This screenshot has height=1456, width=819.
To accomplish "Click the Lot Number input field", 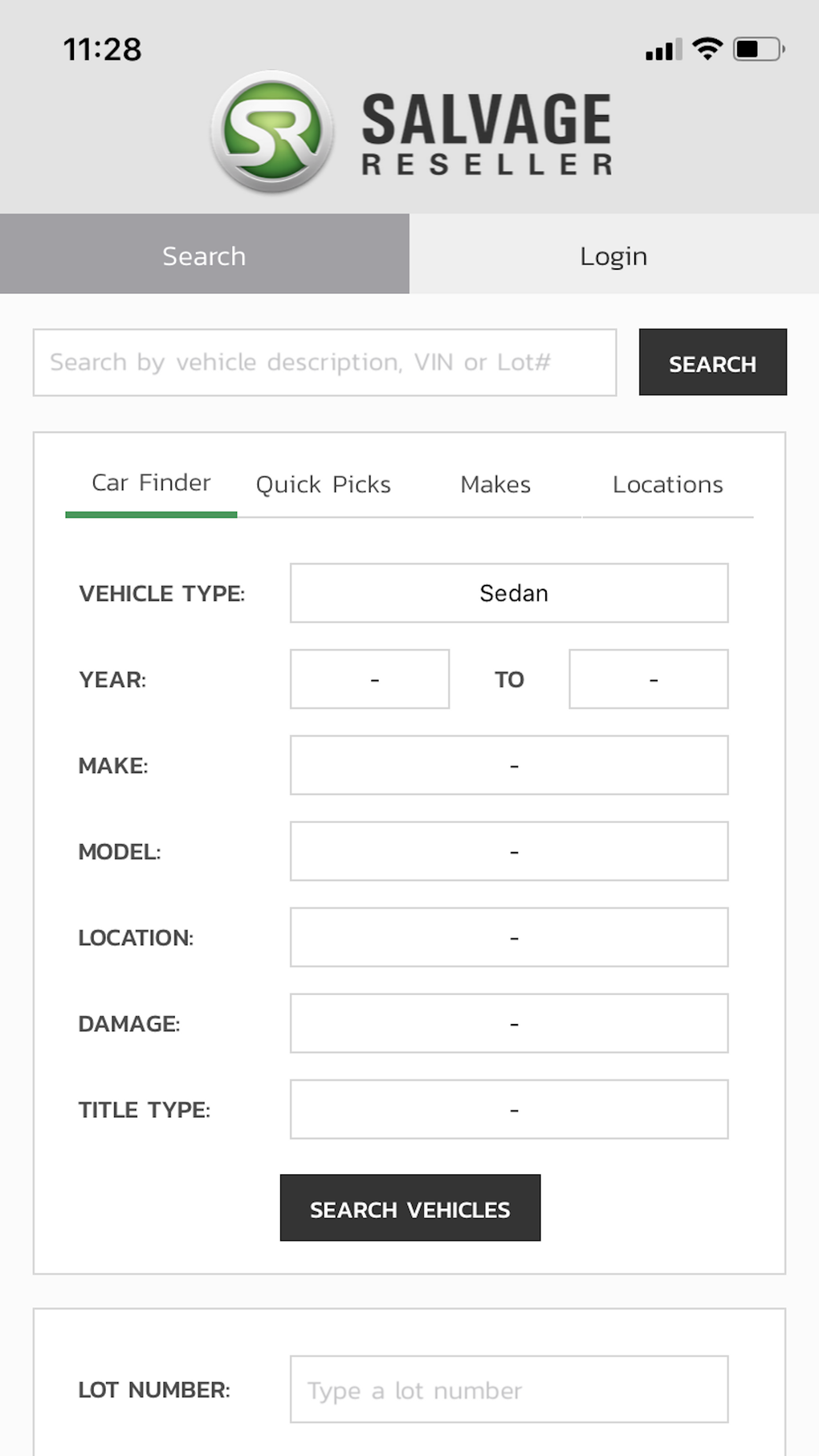I will click(509, 1389).
